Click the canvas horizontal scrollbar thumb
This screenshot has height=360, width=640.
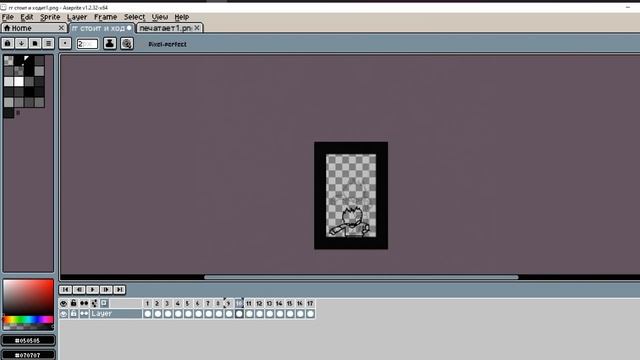361,277
